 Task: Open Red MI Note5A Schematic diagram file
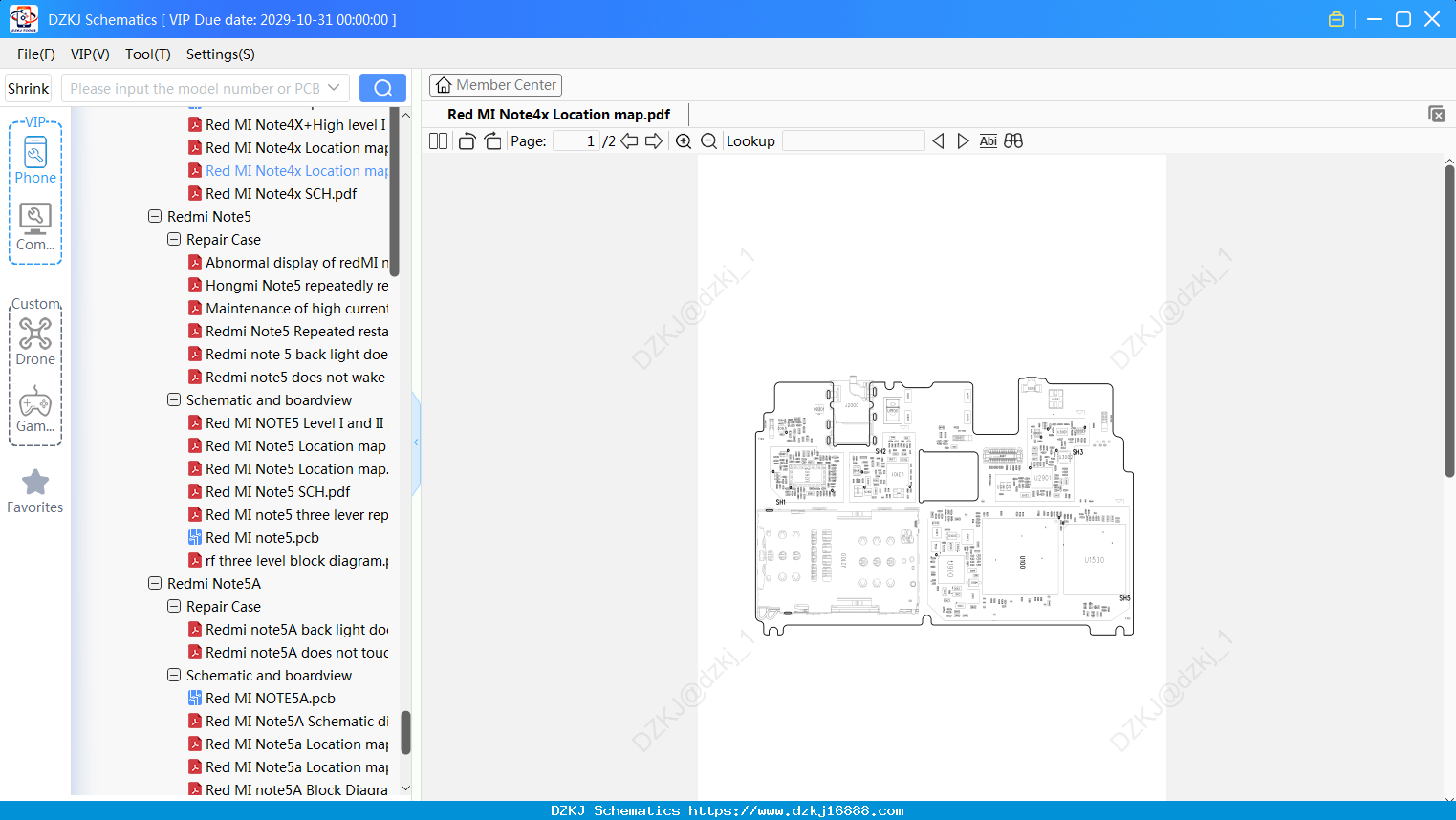click(288, 722)
